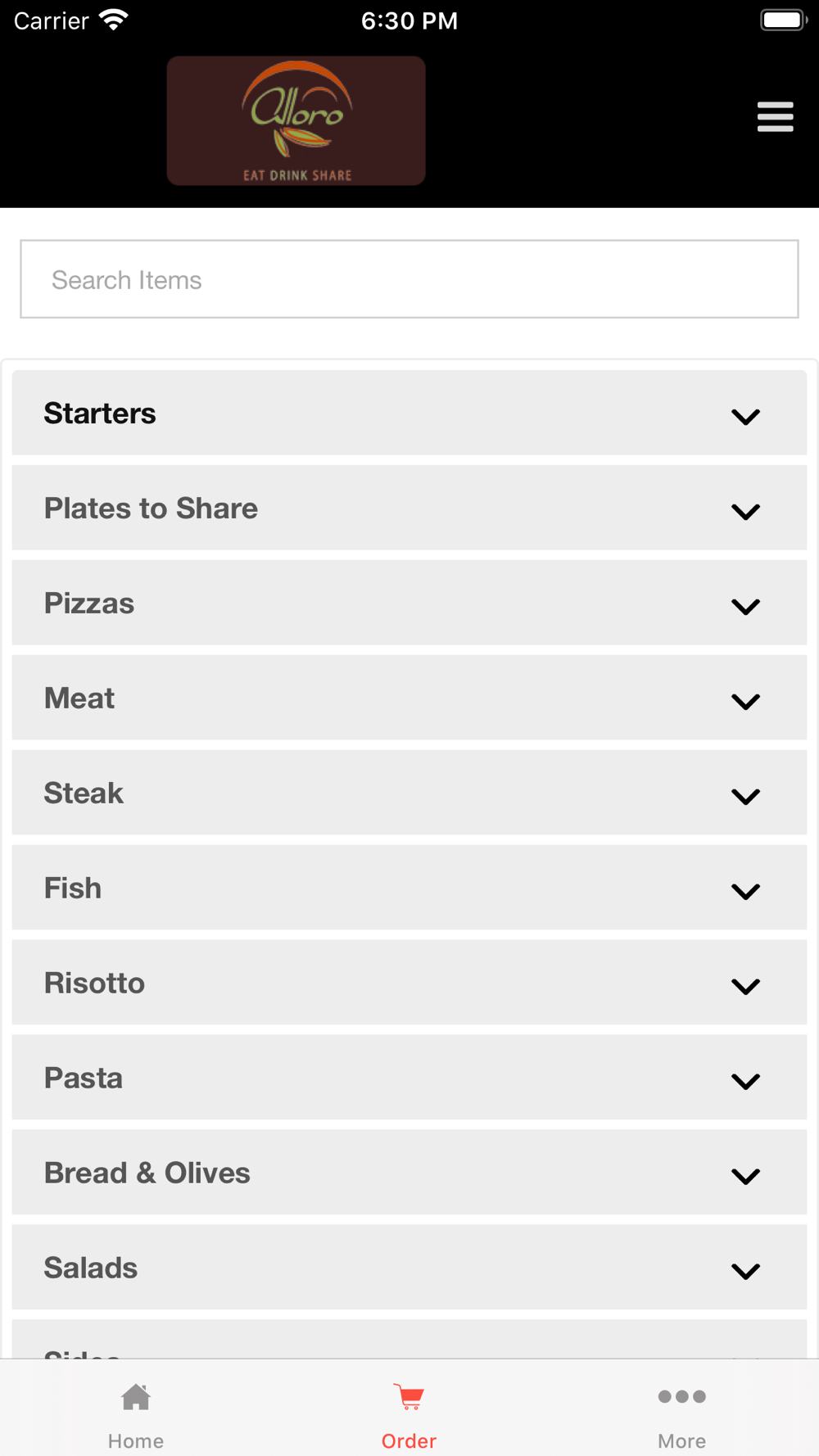The height and width of the screenshot is (1456, 819).
Task: Open the Risotto category label
Action: (x=94, y=983)
